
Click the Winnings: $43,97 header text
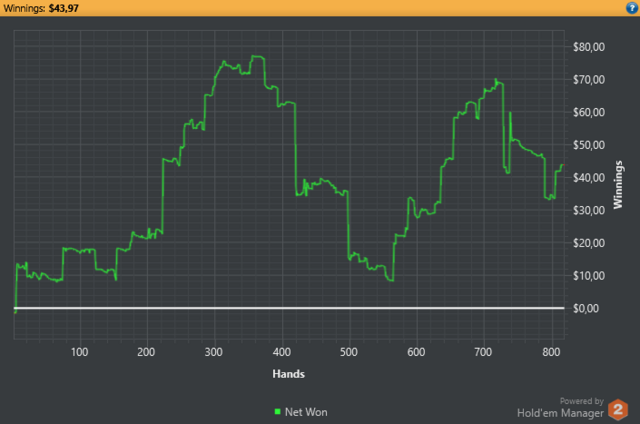point(41,8)
